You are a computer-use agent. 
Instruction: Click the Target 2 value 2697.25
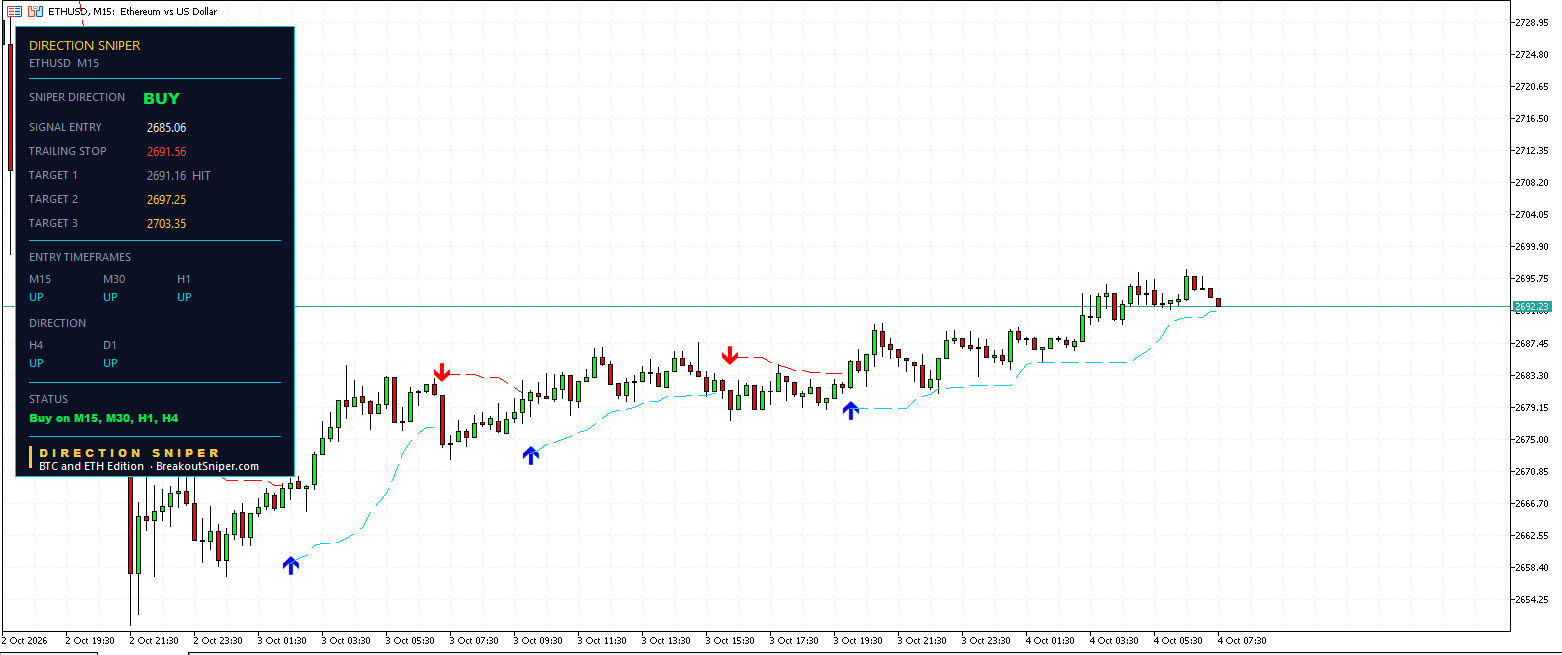coord(166,200)
